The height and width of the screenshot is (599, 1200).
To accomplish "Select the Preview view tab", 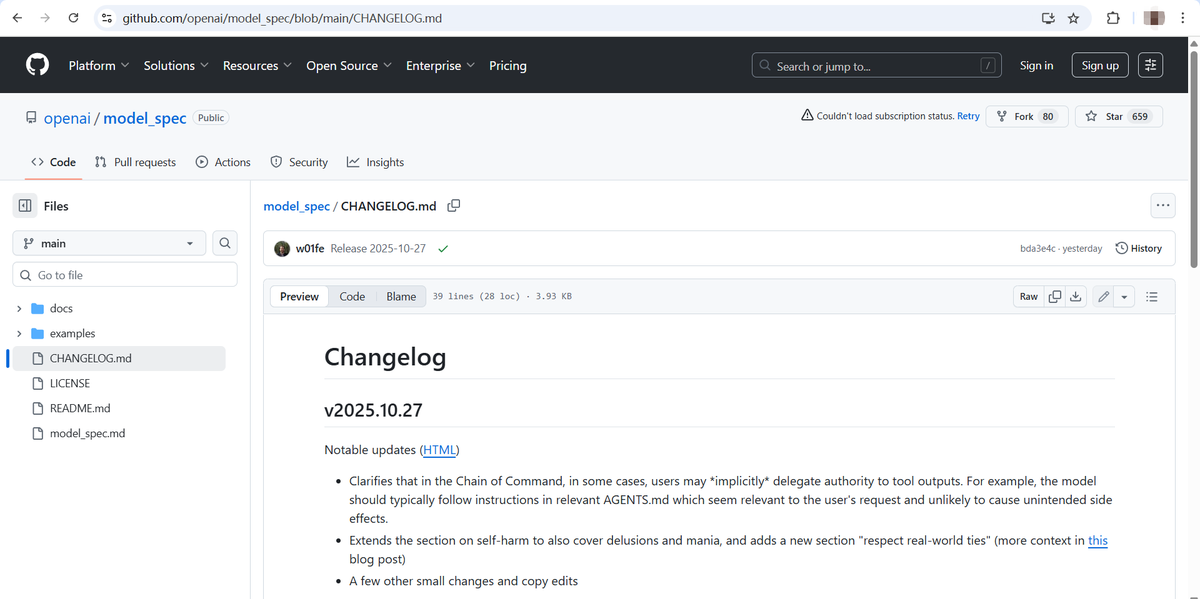I will (299, 296).
